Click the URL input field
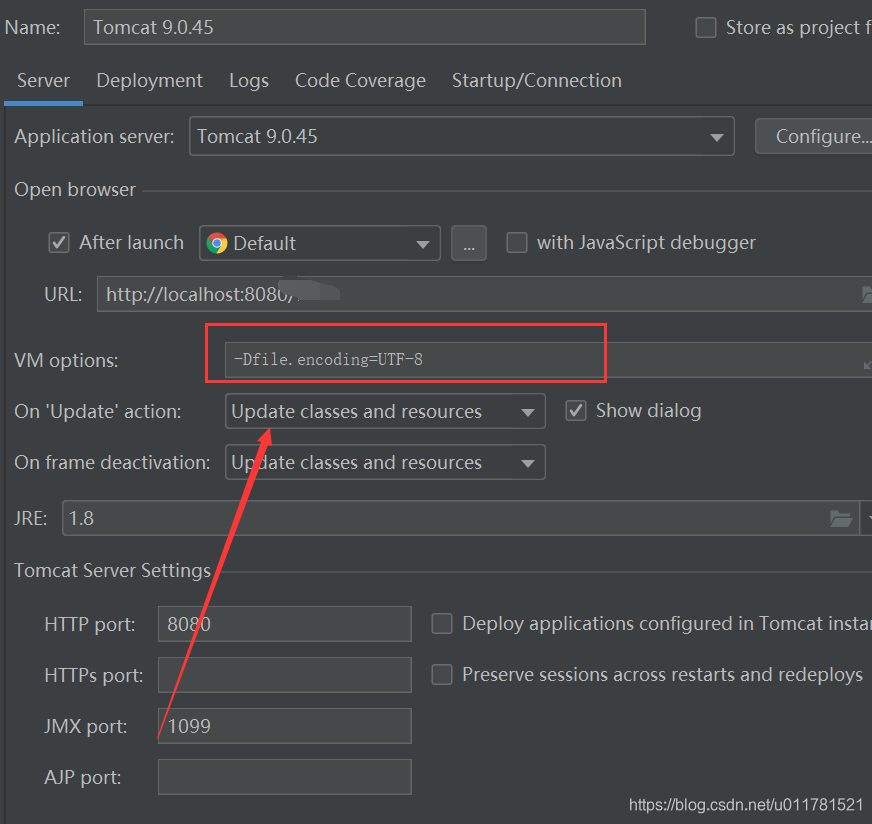The width and height of the screenshot is (872, 824). [484, 294]
